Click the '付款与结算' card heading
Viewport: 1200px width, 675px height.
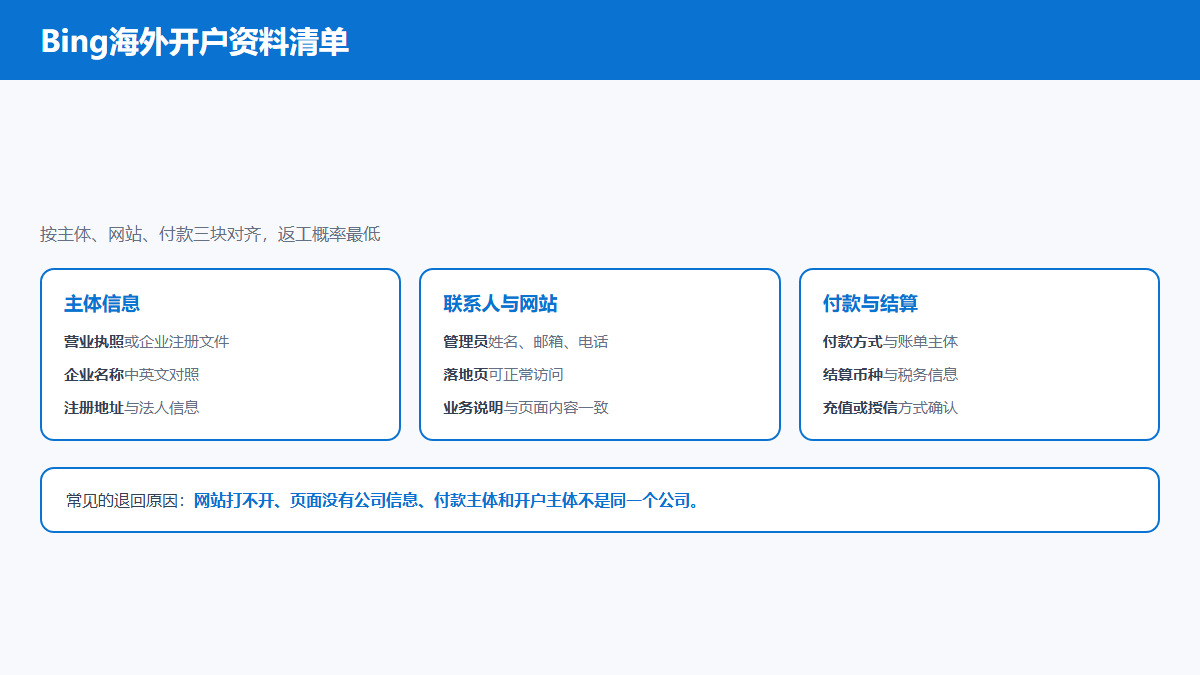[x=870, y=303]
